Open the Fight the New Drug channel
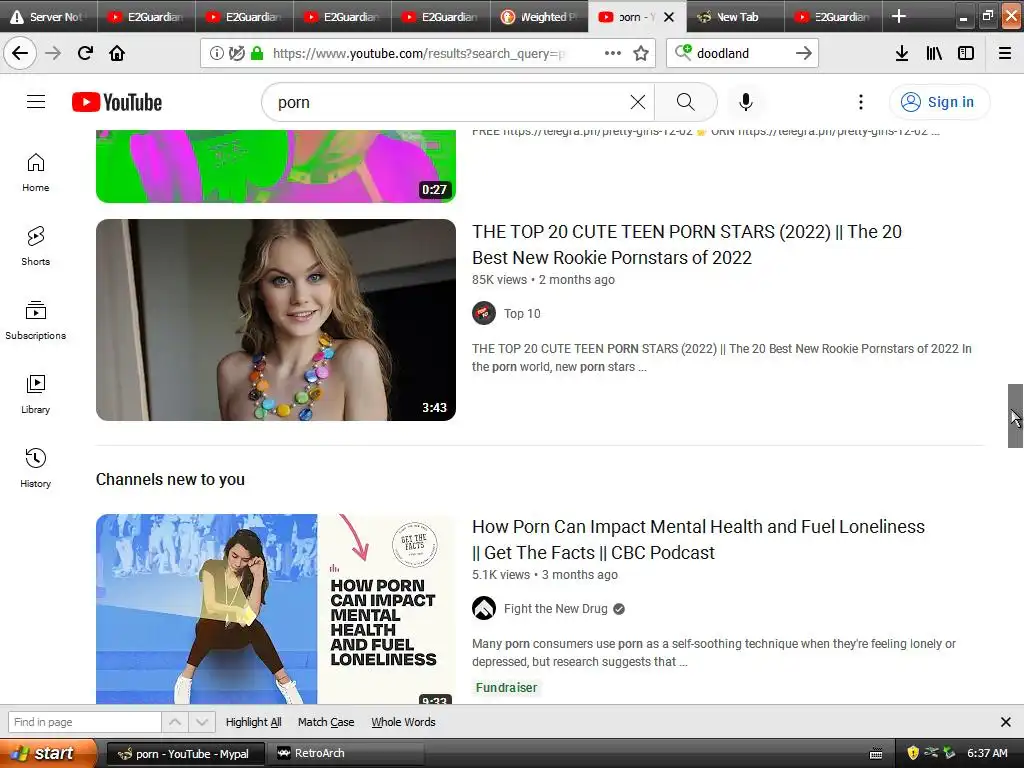 [x=555, y=609]
